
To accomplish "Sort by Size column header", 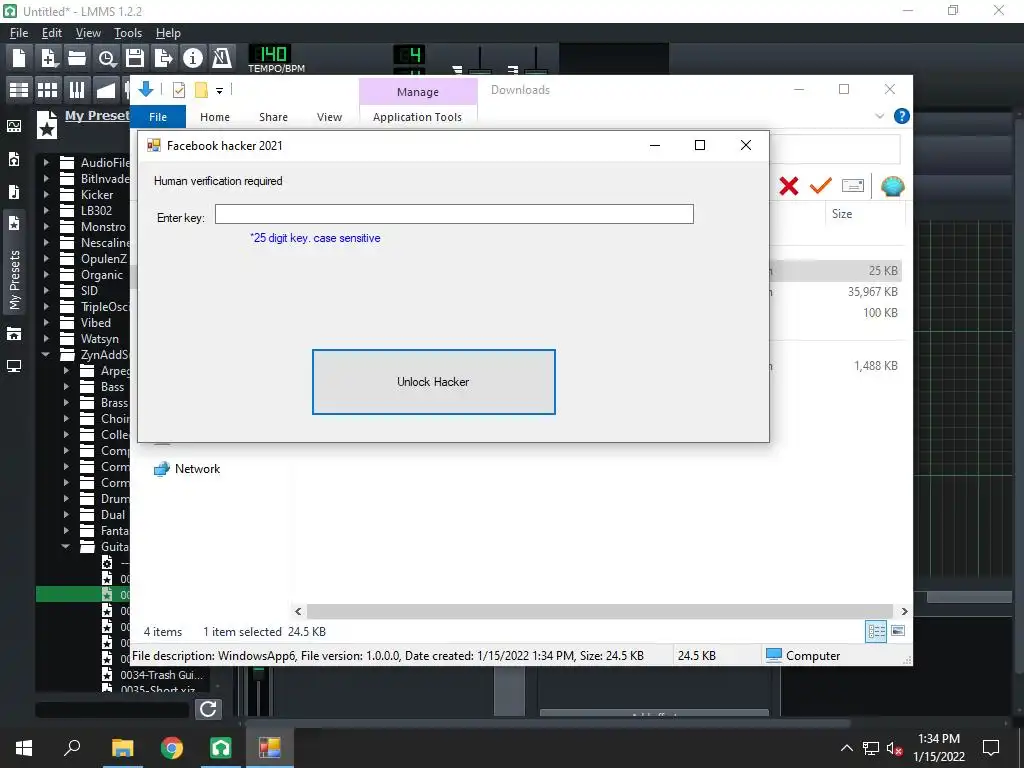I will pos(842,214).
